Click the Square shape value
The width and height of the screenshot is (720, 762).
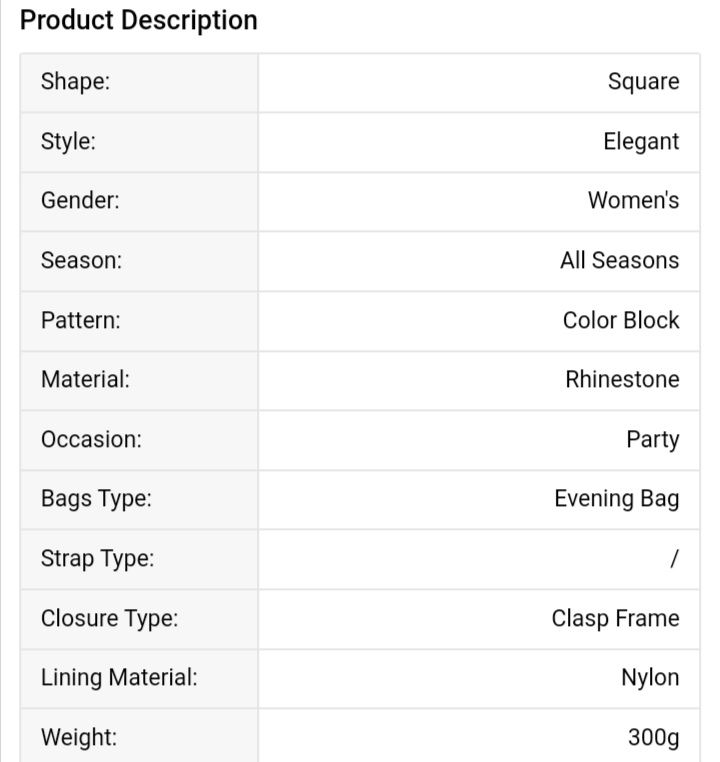tap(643, 82)
